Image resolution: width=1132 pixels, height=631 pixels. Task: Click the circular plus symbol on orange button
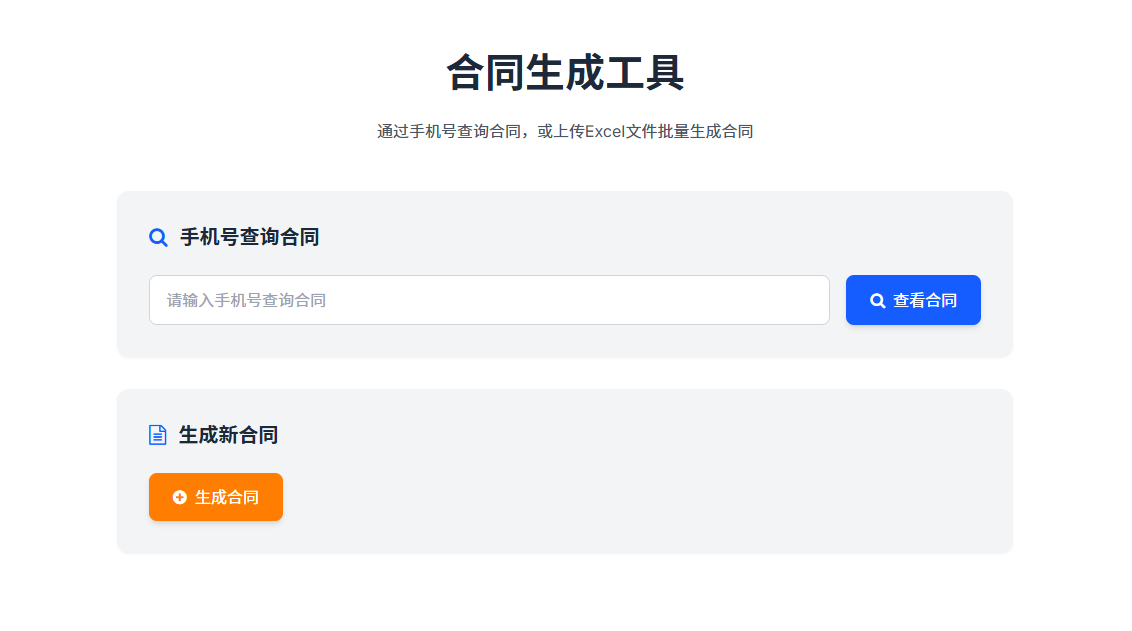178,496
